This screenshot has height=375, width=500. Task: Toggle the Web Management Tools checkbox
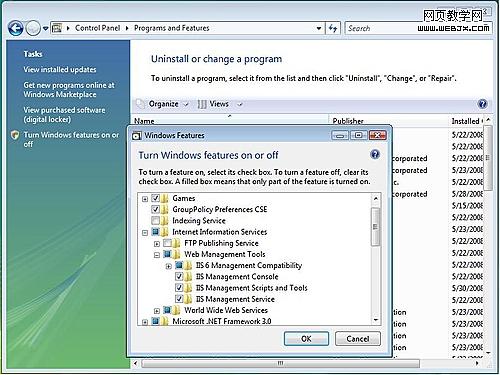click(x=167, y=254)
